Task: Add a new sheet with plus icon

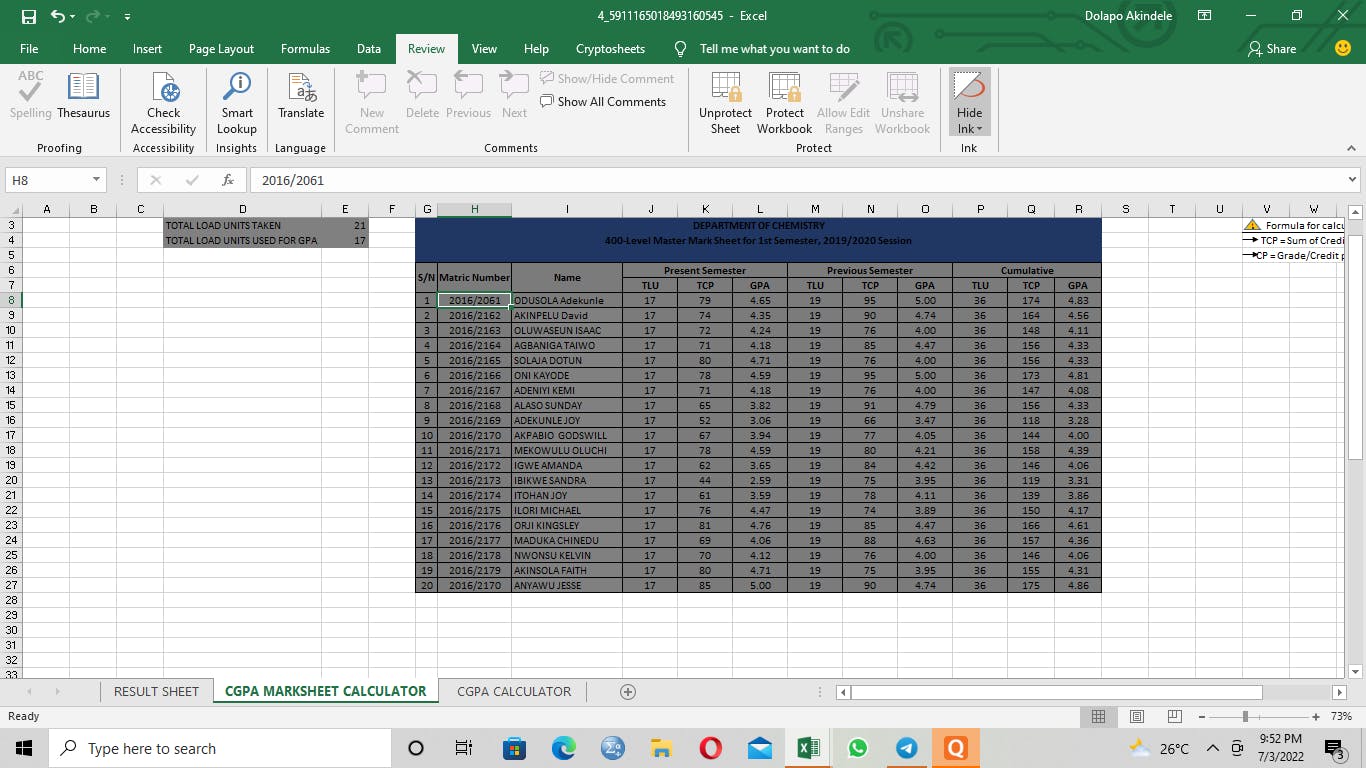Action: 628,692
